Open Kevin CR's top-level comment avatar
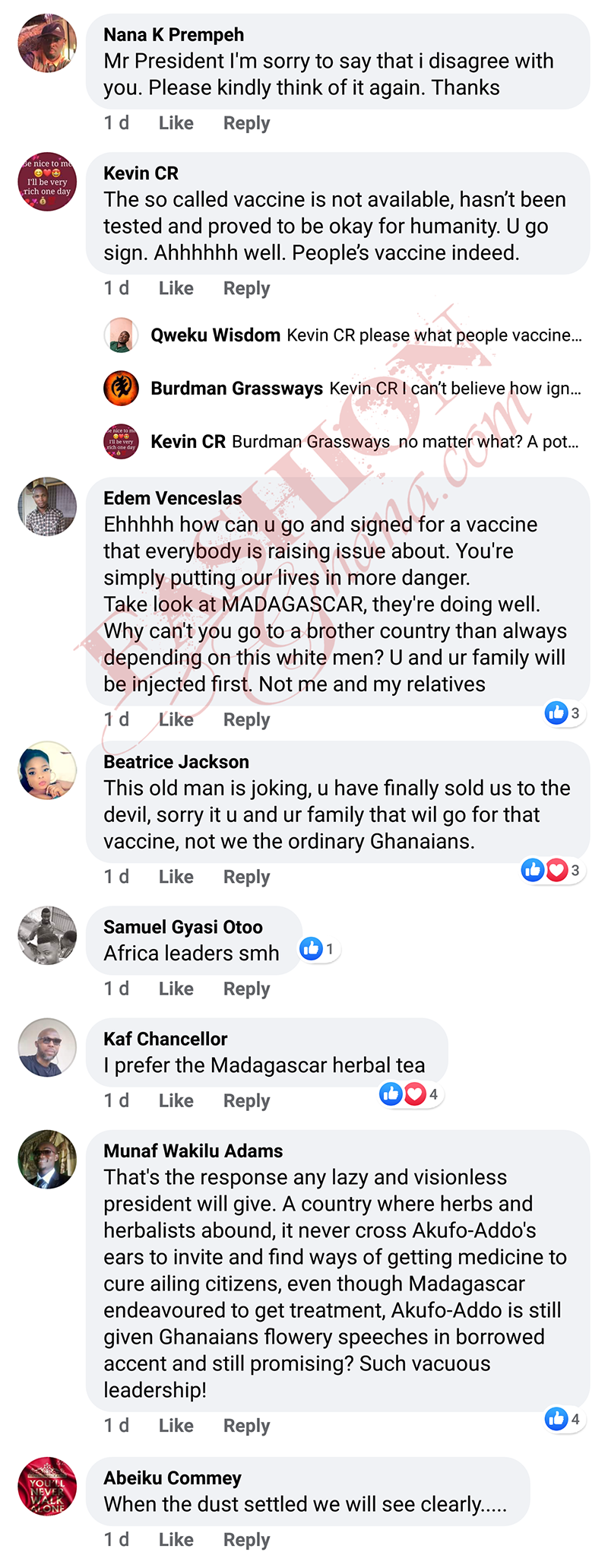Screen dimensions: 608x1568 point(47,182)
